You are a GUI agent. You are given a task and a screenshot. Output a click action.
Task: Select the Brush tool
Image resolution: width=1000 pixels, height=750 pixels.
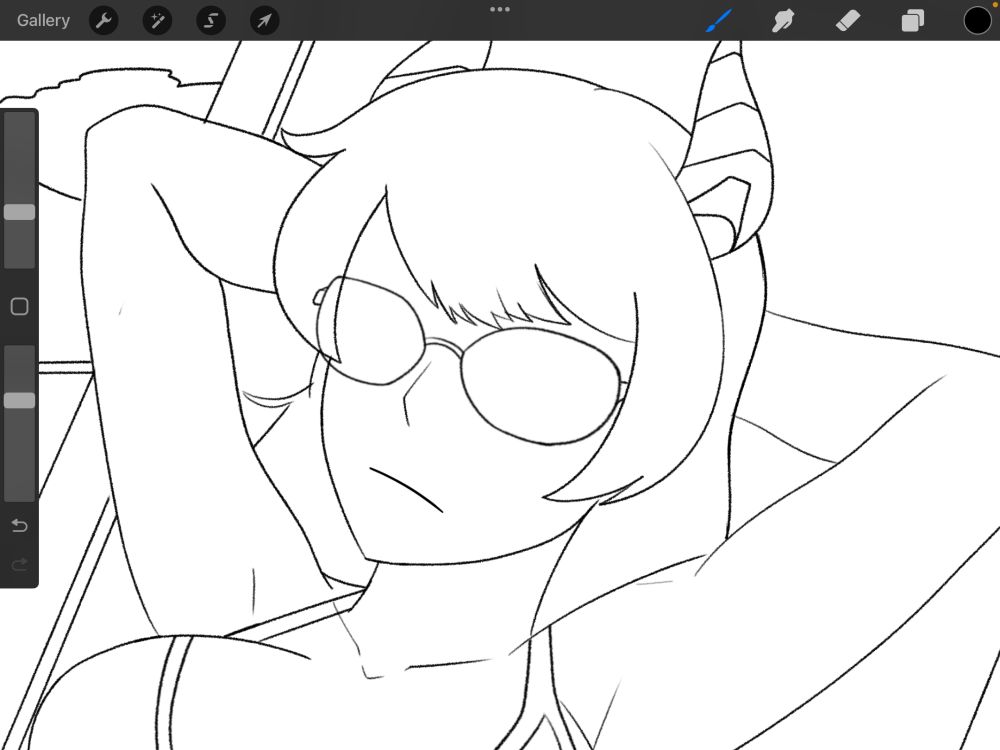[719, 20]
